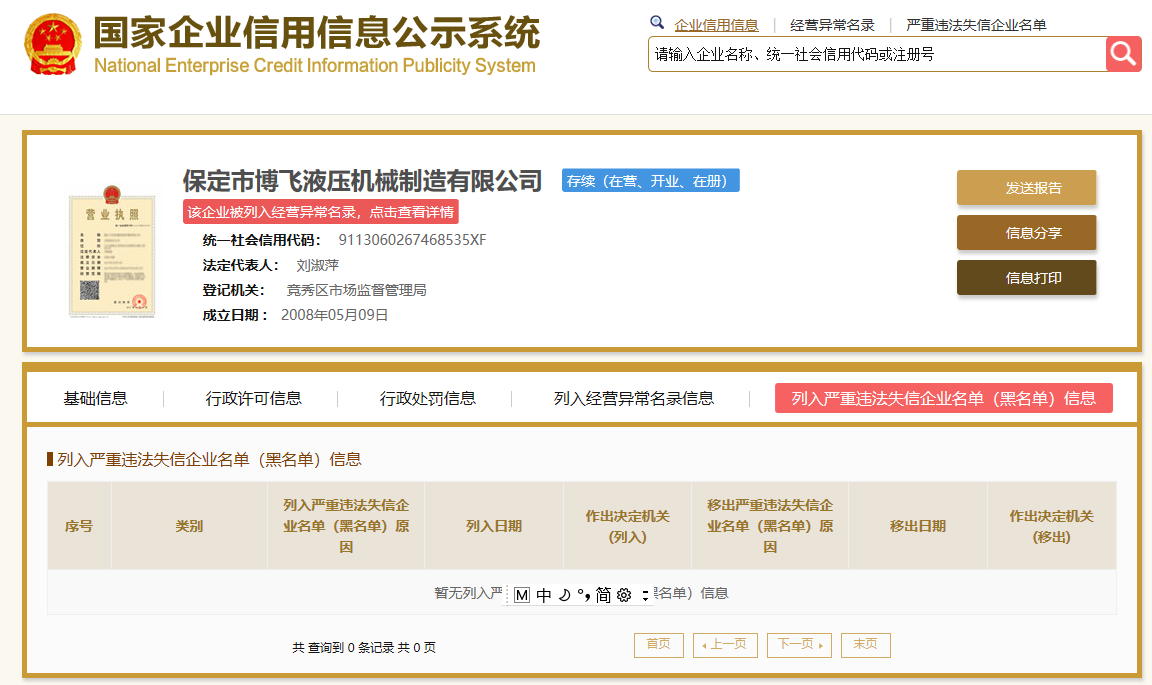Viewport: 1152px width, 685px height.
Task: Click the 存续（在营、开业、在册）status badge
Action: pyautogui.click(x=651, y=181)
